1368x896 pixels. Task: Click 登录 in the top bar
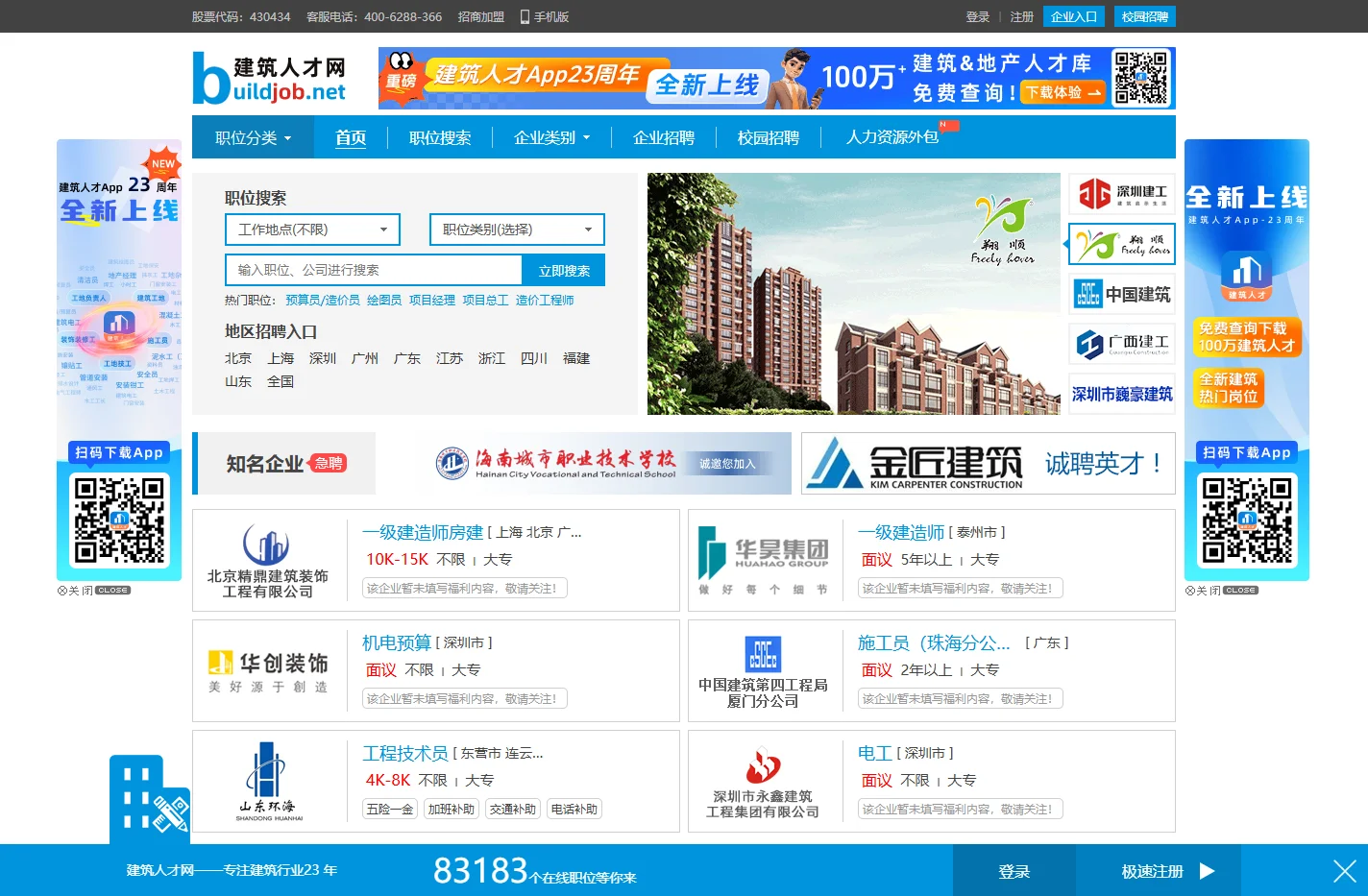(978, 16)
